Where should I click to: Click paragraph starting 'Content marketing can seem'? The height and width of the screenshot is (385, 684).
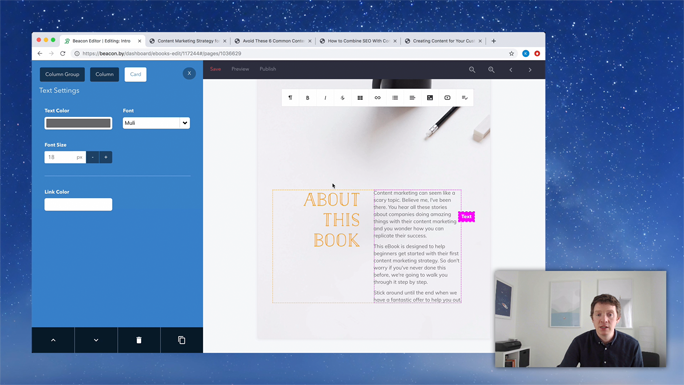pyautogui.click(x=415, y=214)
